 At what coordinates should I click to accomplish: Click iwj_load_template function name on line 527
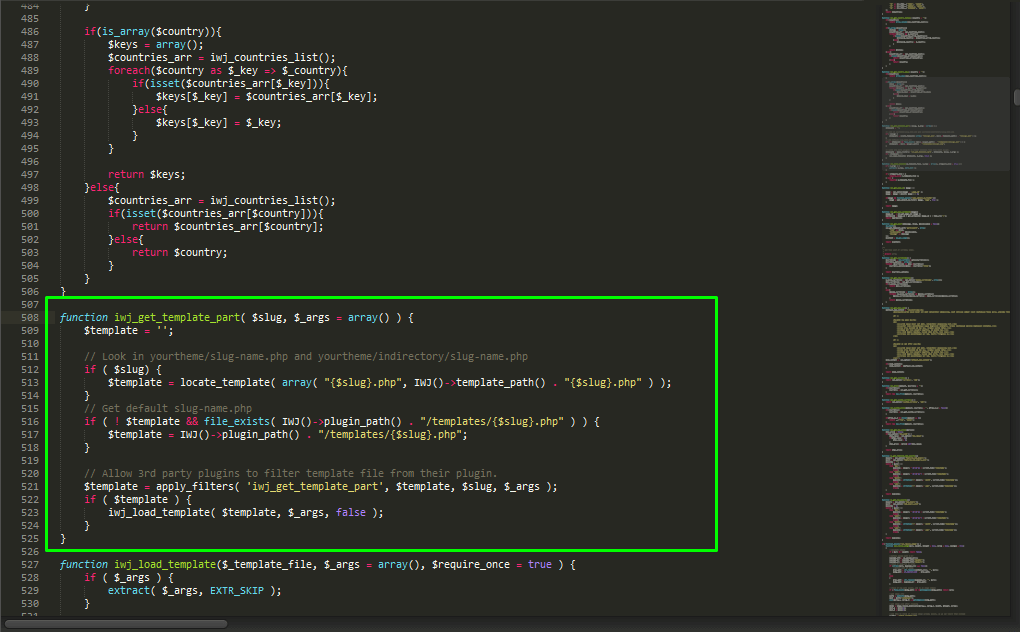165,564
